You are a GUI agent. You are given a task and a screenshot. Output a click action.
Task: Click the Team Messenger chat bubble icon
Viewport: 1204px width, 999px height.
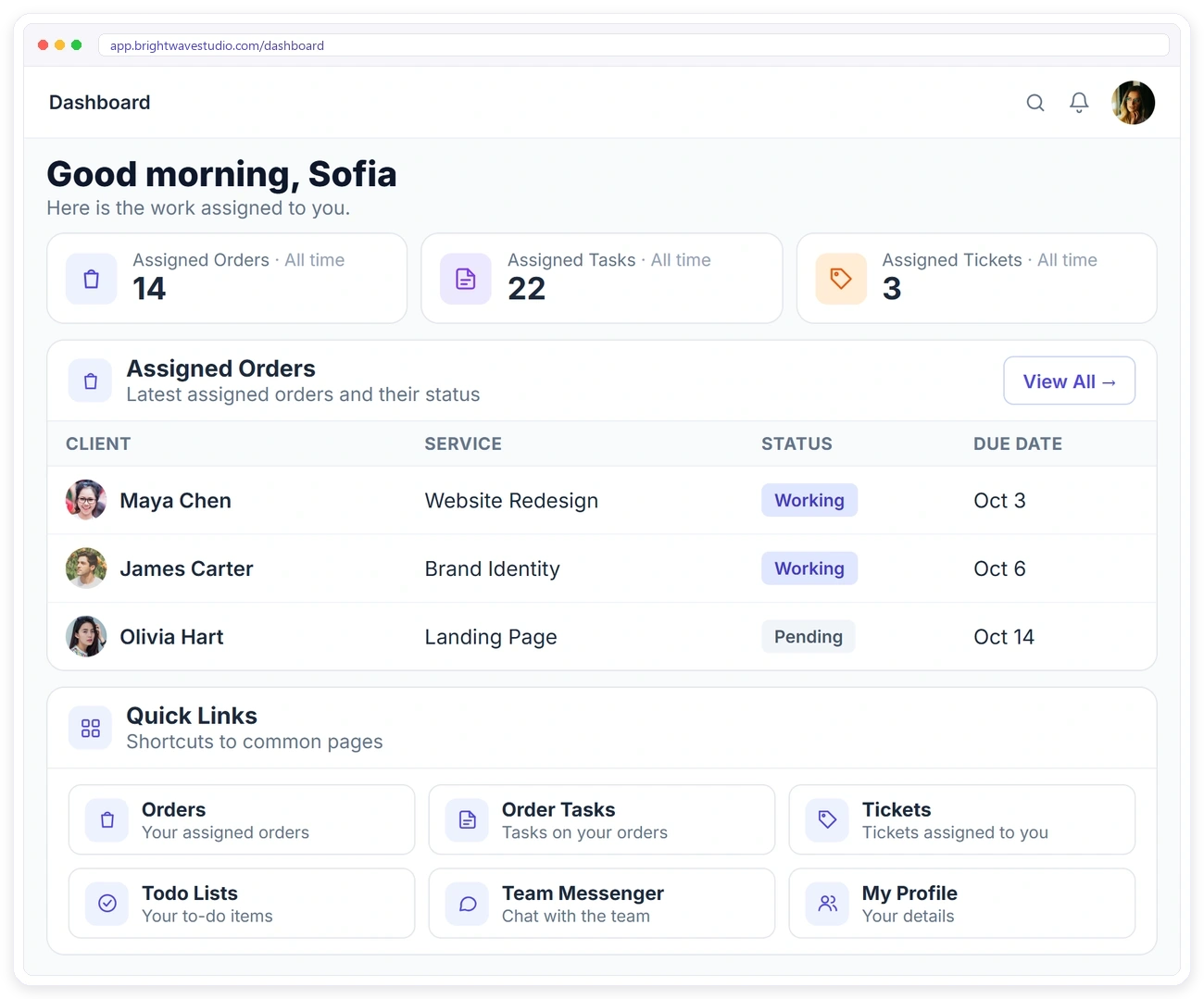468,904
